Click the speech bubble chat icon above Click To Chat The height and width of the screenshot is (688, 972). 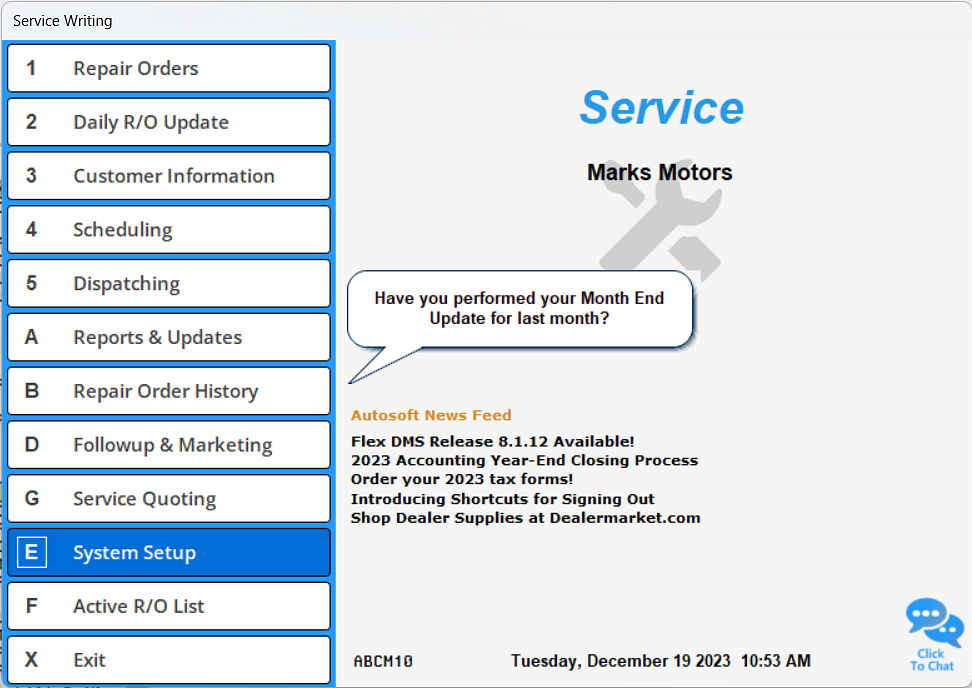click(933, 620)
